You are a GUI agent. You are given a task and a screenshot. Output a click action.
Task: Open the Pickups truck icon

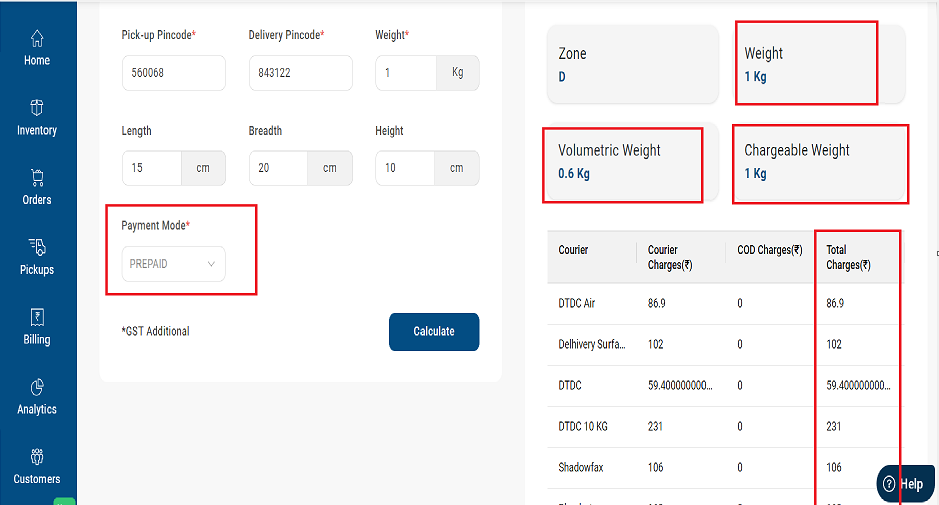tap(37, 248)
